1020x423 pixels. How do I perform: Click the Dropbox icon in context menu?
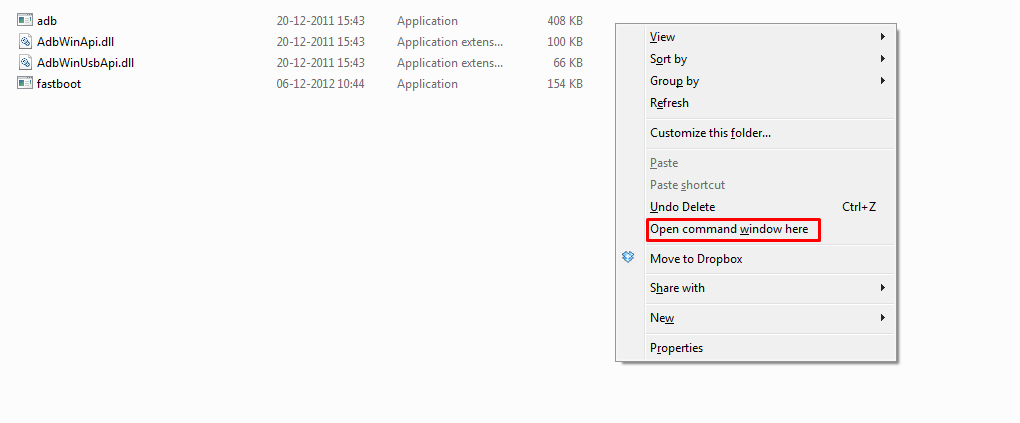[x=628, y=258]
